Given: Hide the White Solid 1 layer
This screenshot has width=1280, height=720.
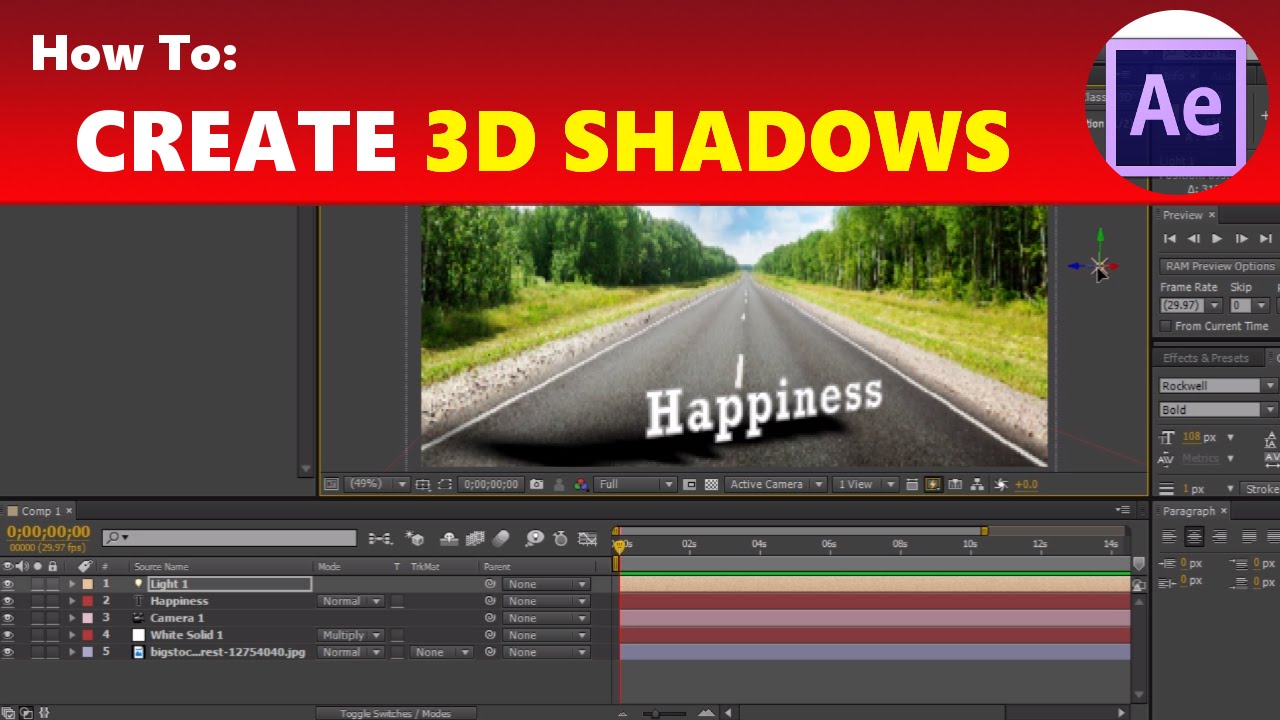Looking at the screenshot, I should 8,635.
